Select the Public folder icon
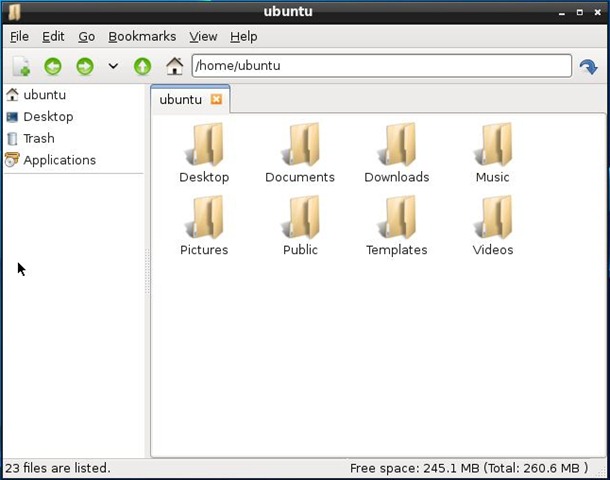 [x=300, y=217]
